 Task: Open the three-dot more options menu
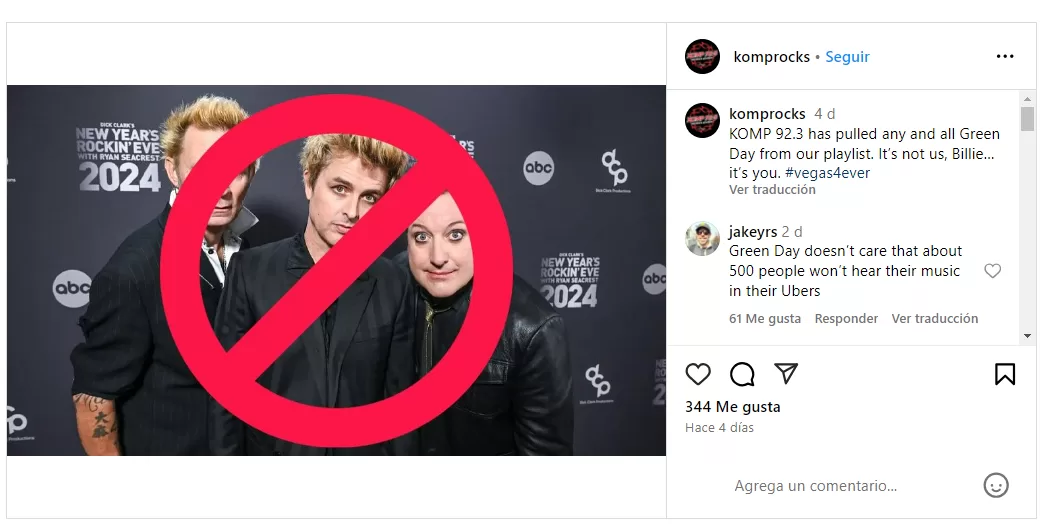tap(1004, 57)
